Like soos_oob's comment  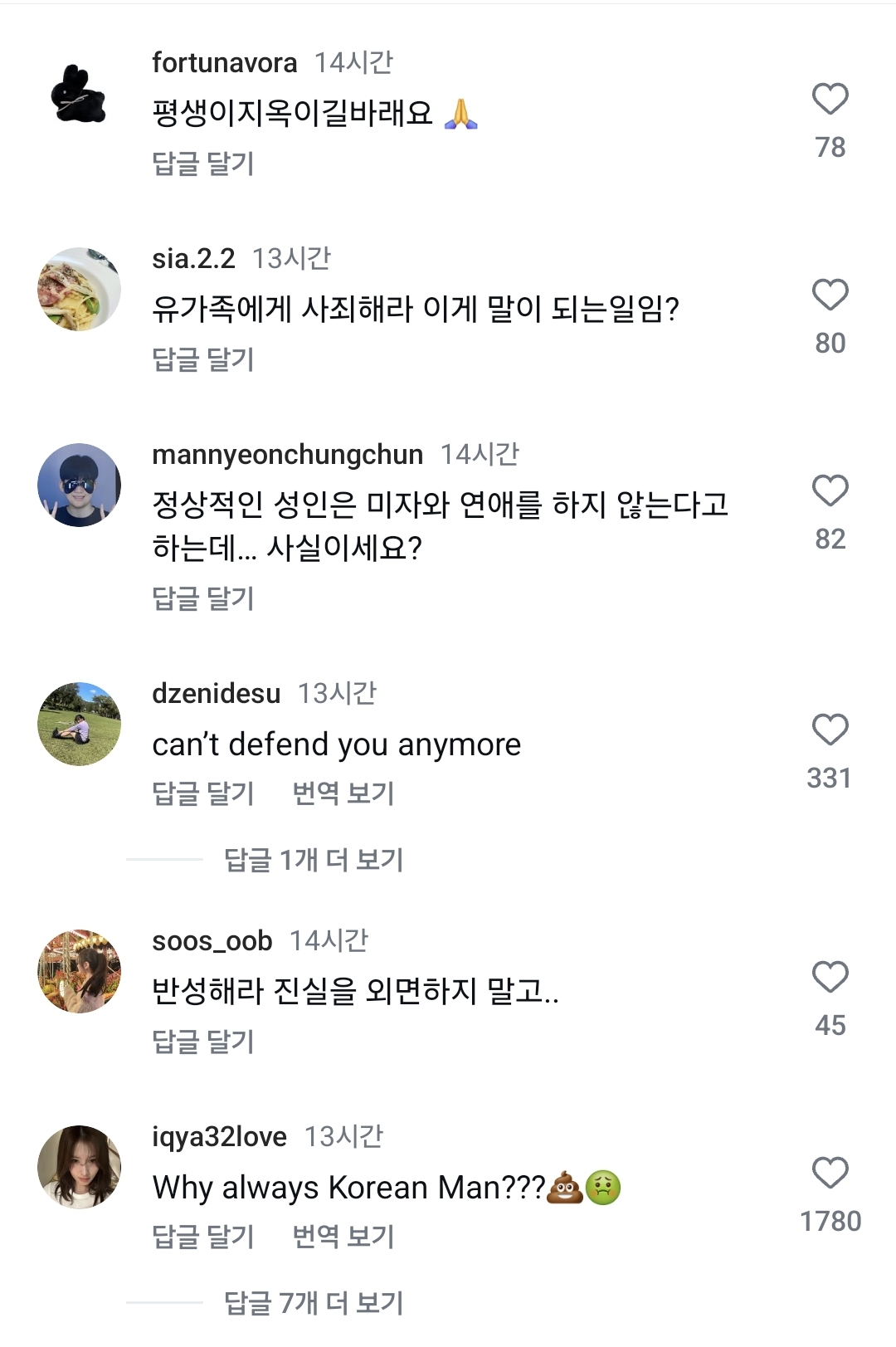pos(830,977)
